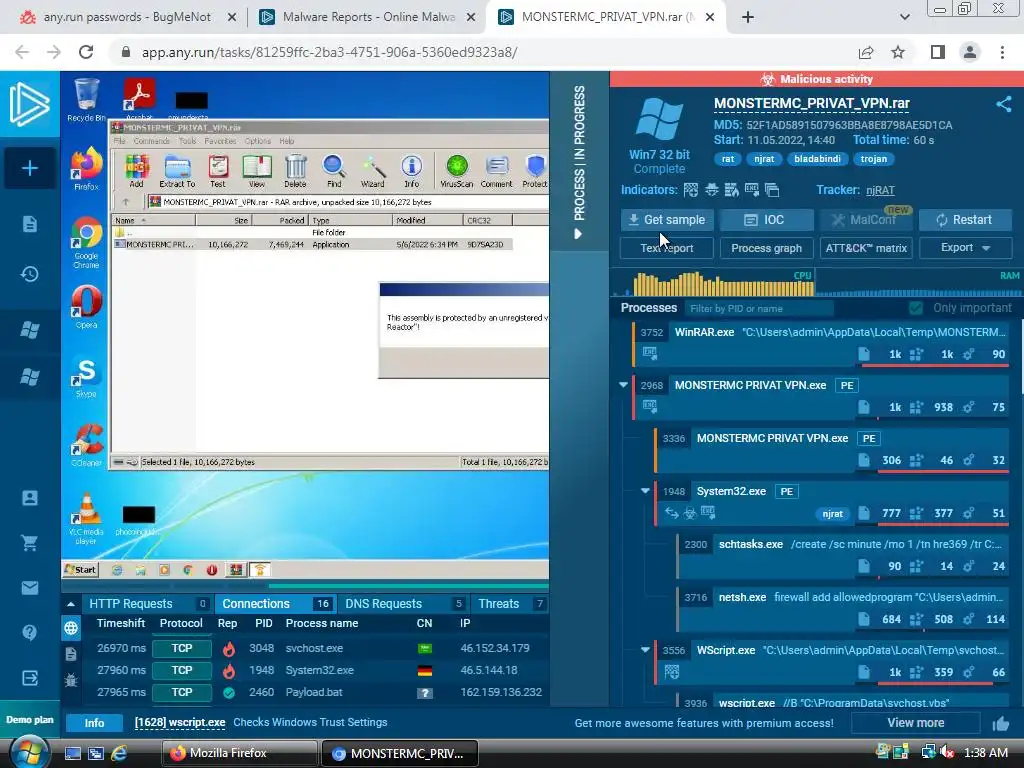Screen dimensions: 1024x768
Task: Click the Info button at bottom
Action: [94, 723]
